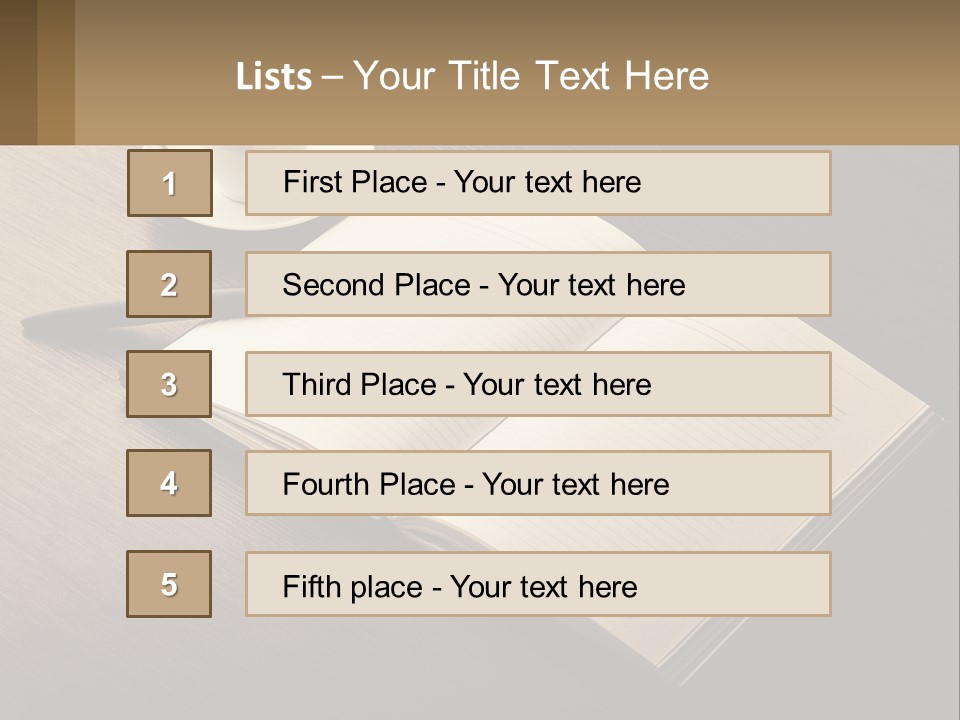Select the 'Fourth Place' text box
Viewport: 960px width, 720px height.
538,484
